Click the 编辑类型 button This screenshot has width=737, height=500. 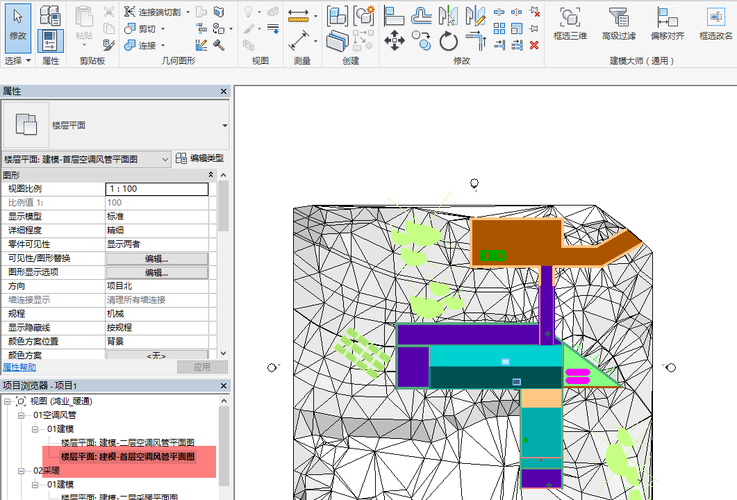pyautogui.click(x=199, y=159)
